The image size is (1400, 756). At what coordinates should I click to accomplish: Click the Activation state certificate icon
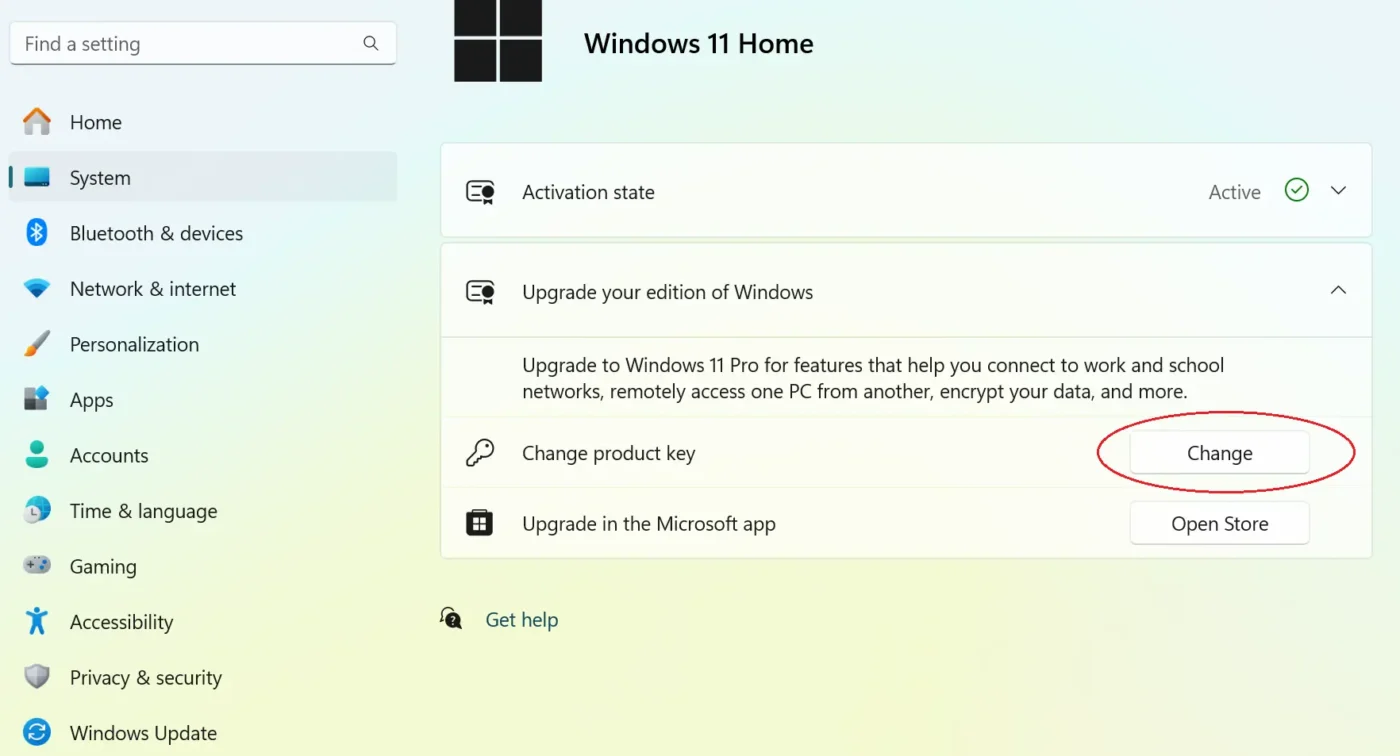tap(480, 192)
